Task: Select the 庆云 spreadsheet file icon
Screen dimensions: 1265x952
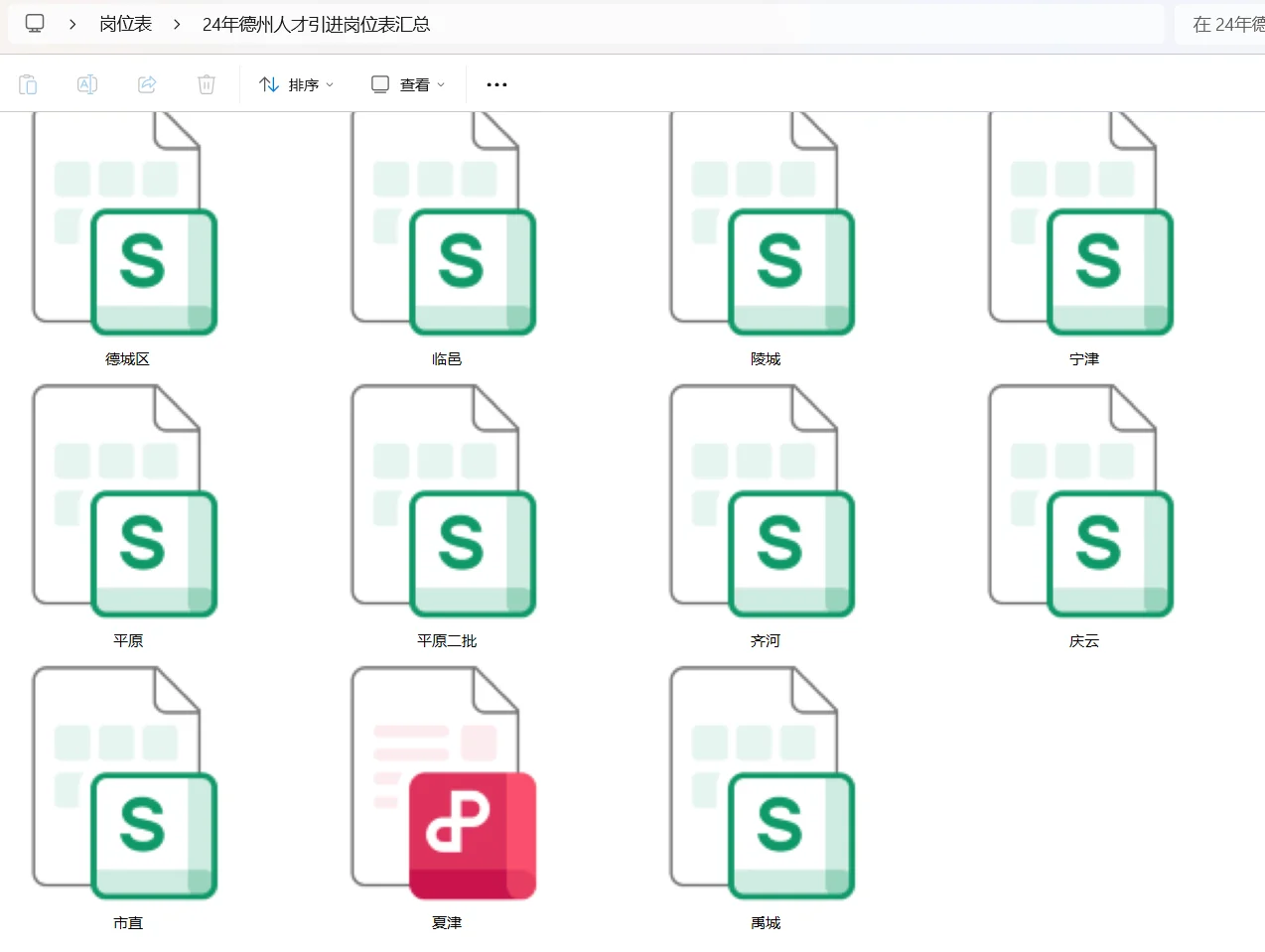Action: 1081,501
